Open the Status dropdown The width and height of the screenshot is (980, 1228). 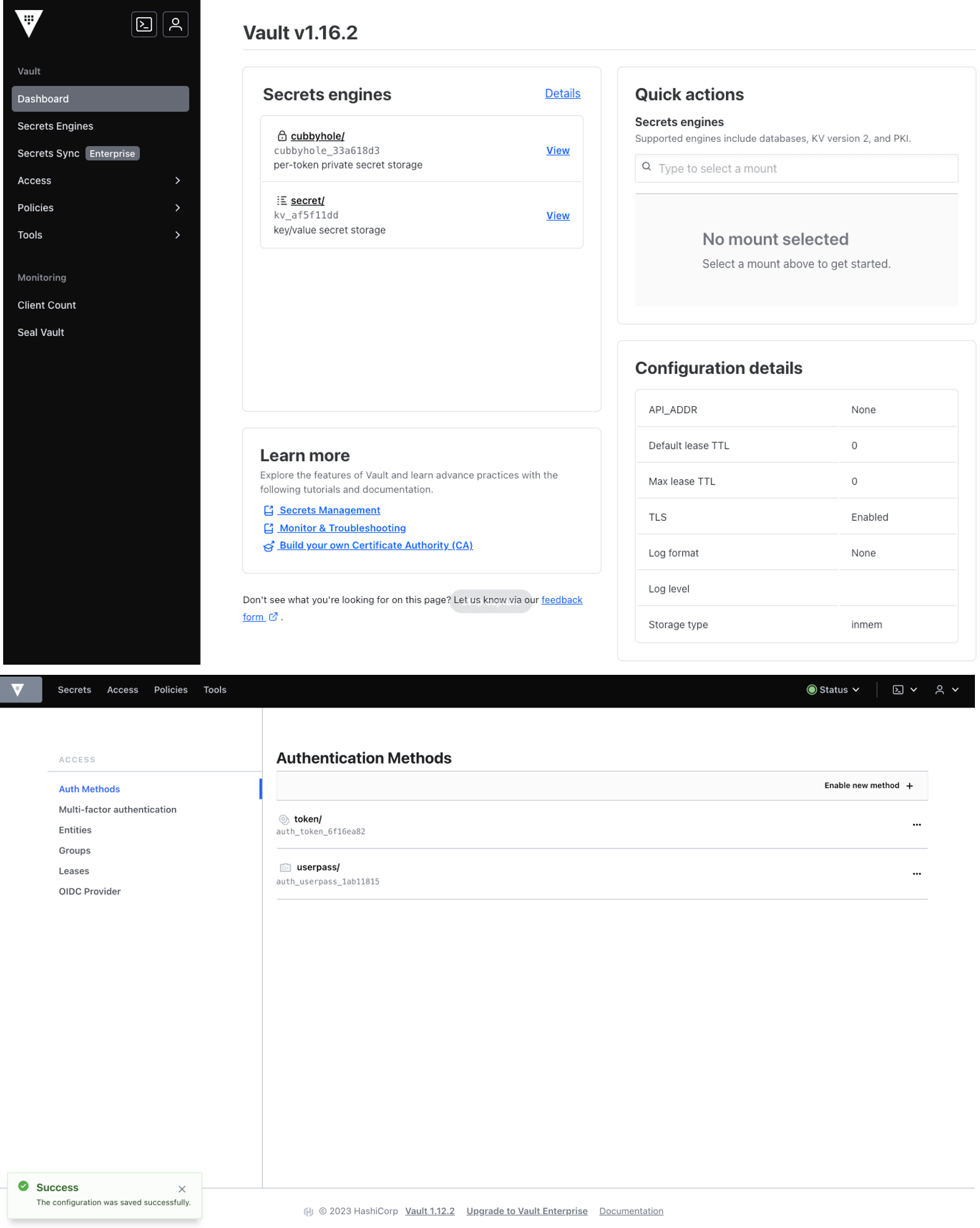pyautogui.click(x=832, y=689)
